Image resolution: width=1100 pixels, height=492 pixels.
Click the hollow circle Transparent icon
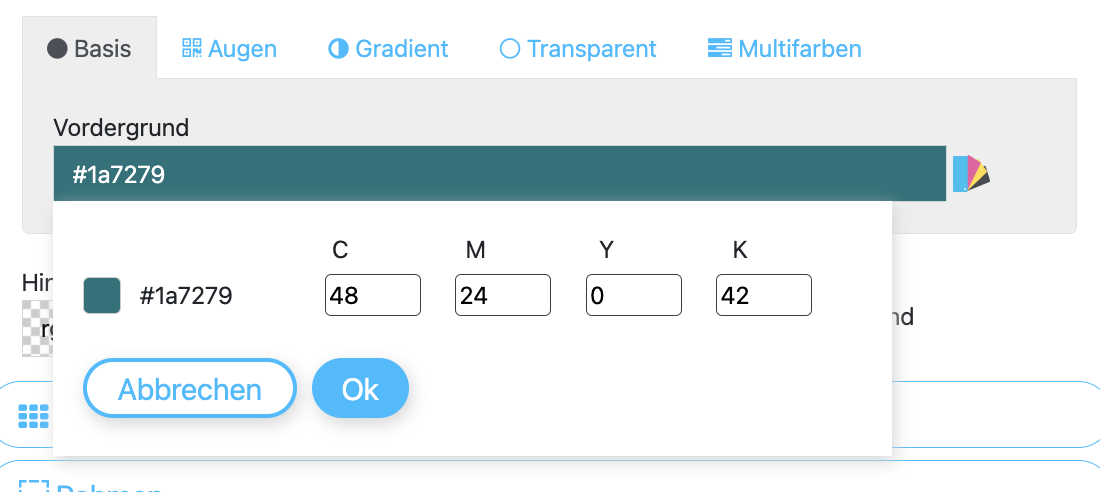tap(509, 48)
